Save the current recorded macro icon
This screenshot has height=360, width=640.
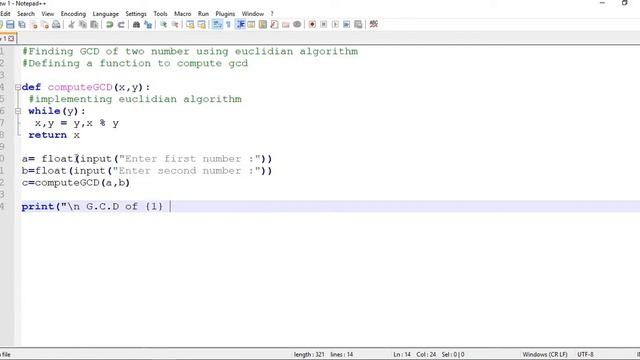tap(358, 24)
